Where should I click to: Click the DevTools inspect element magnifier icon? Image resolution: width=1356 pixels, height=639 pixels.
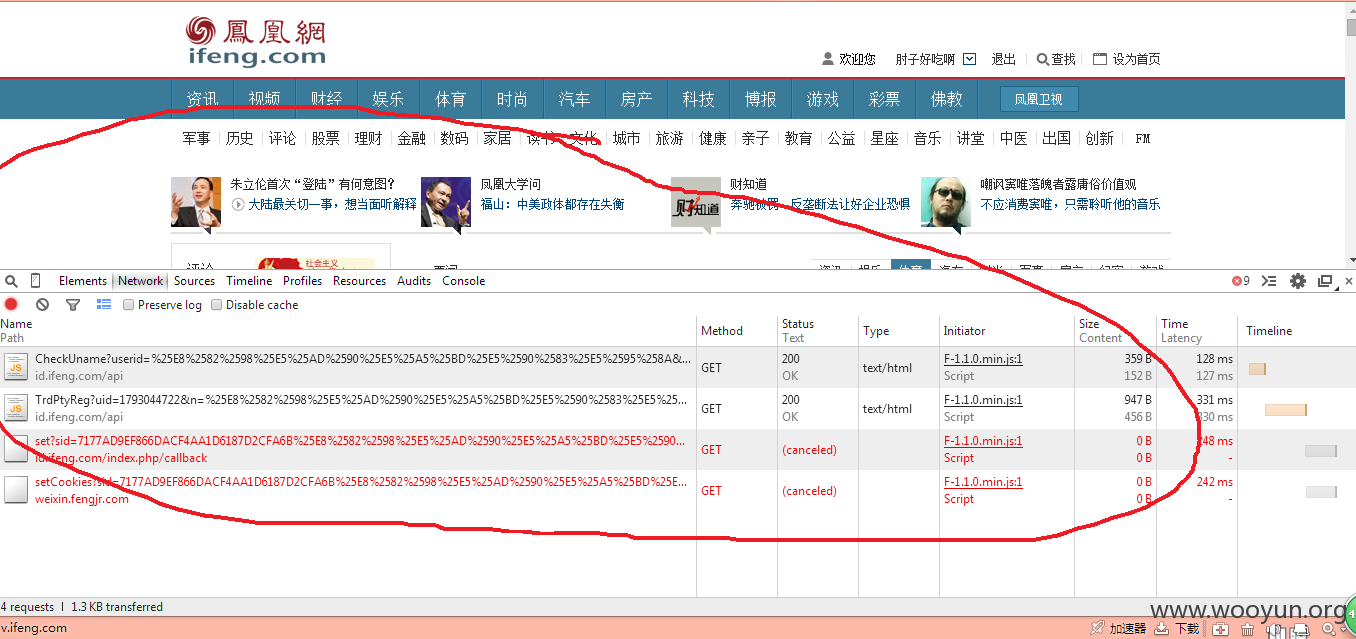click(11, 281)
